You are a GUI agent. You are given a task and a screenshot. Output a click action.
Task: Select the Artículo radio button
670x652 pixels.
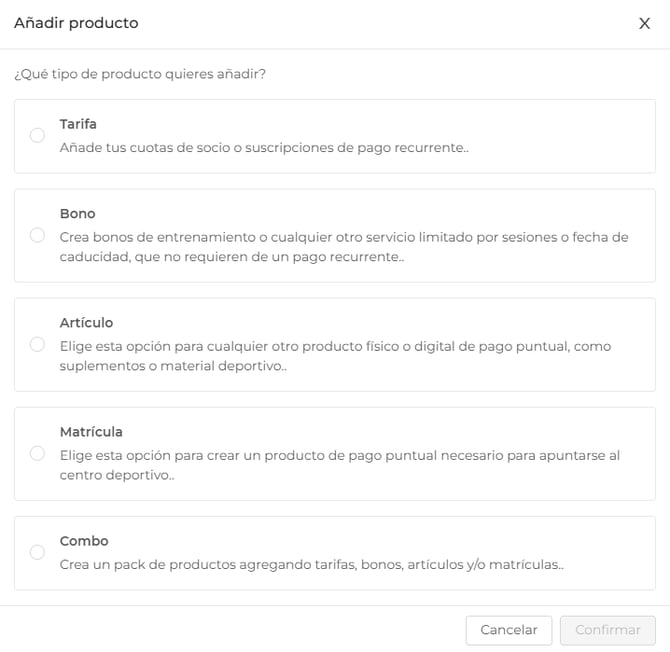(x=37, y=344)
